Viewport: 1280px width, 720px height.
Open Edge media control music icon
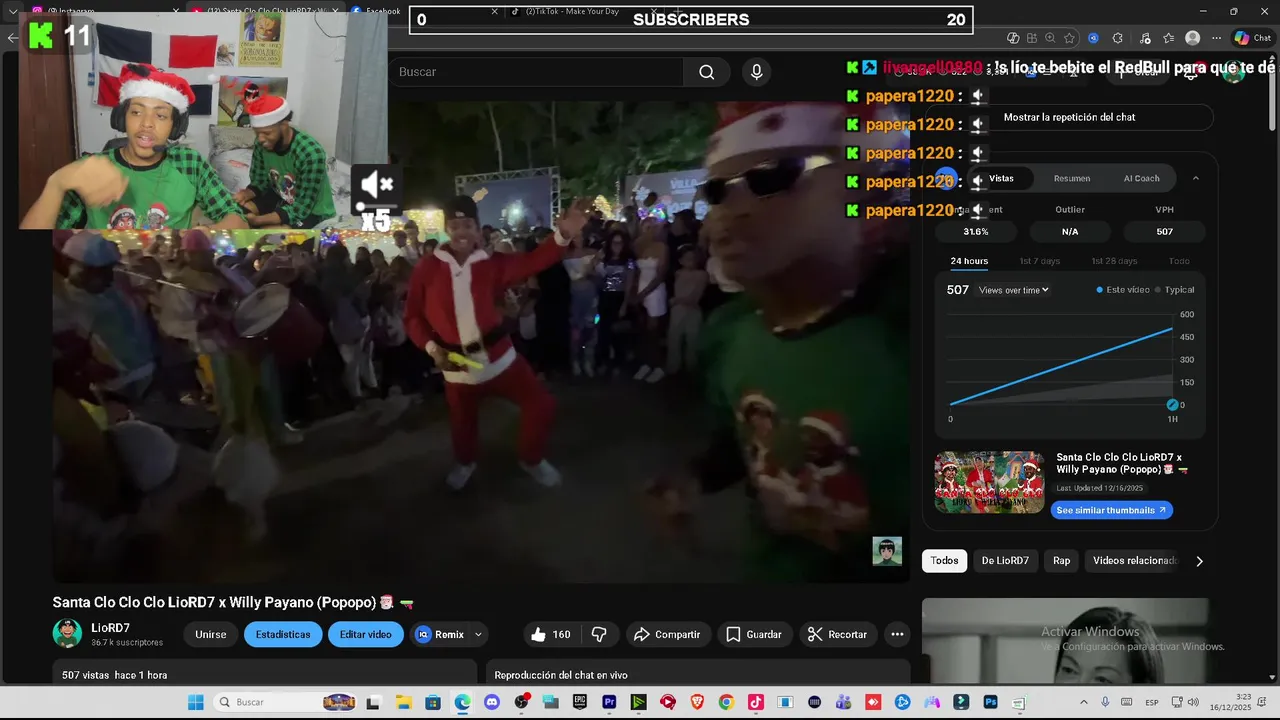(1145, 38)
